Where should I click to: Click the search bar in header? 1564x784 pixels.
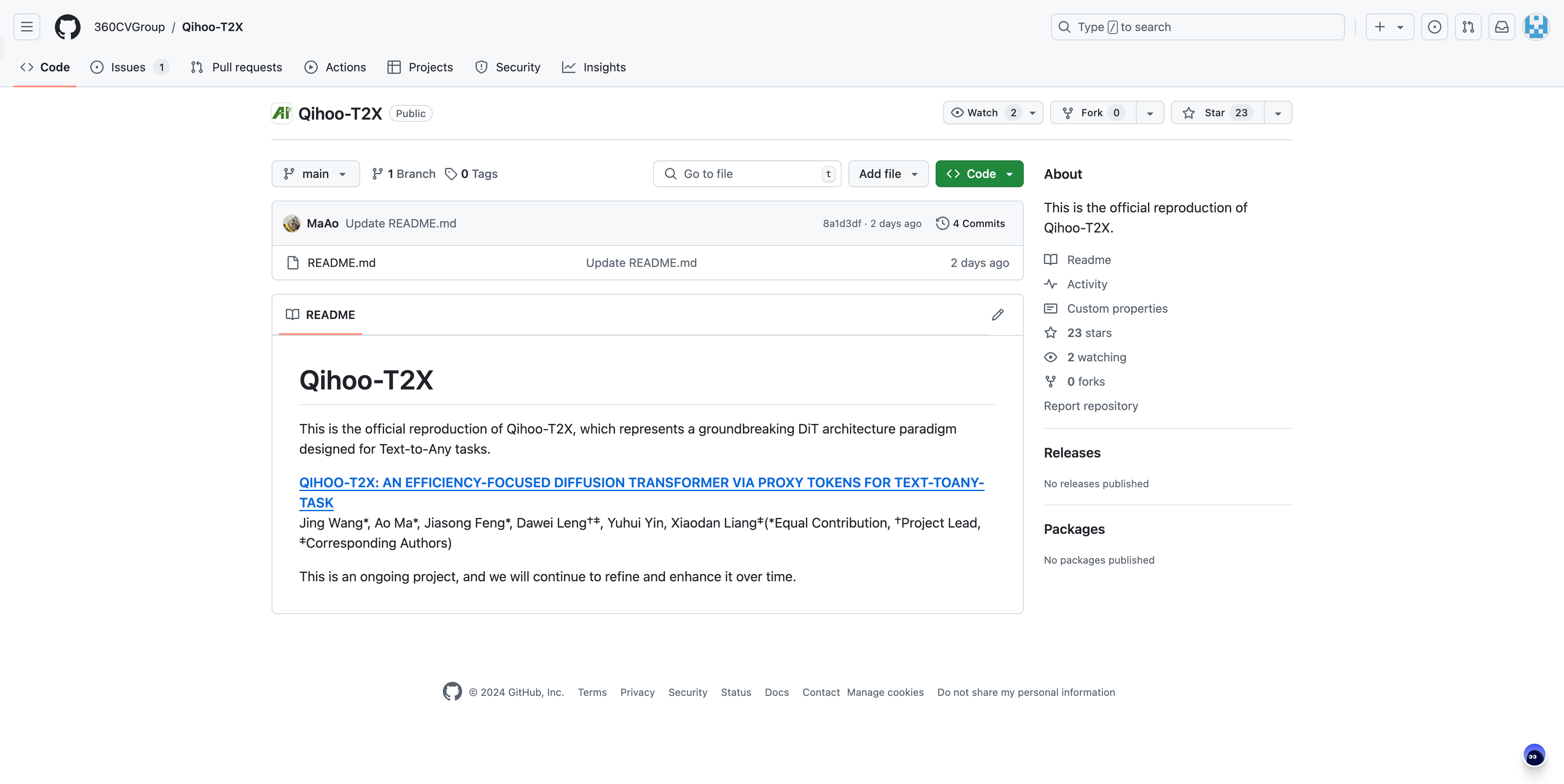[1197, 27]
